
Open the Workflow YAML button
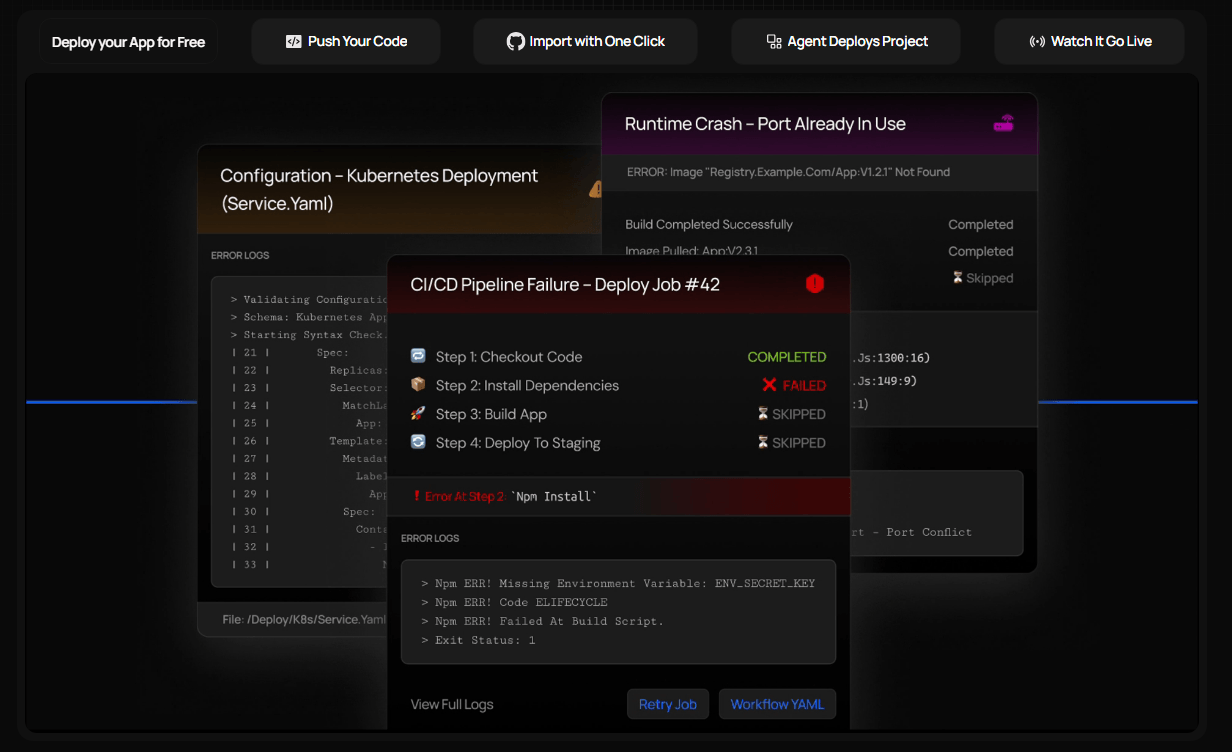777,704
